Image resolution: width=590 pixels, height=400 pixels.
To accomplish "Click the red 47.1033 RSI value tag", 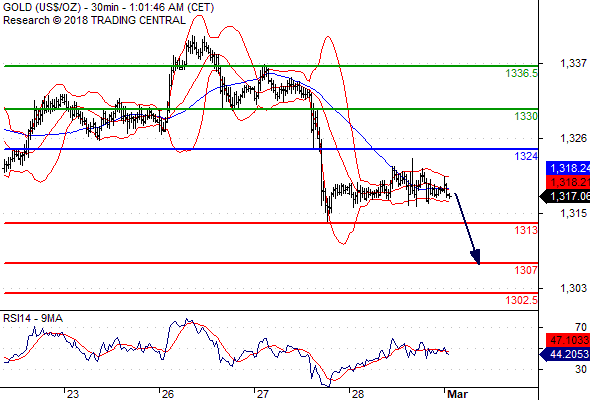I will [x=568, y=340].
